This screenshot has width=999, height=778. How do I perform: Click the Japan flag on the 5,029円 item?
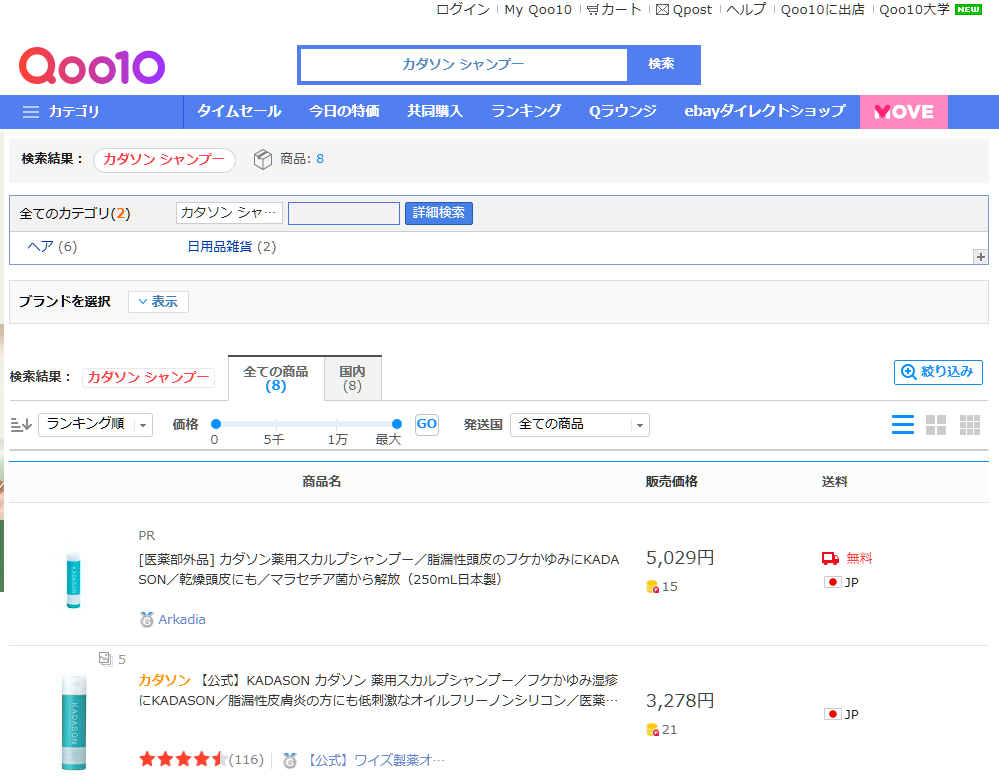point(832,582)
